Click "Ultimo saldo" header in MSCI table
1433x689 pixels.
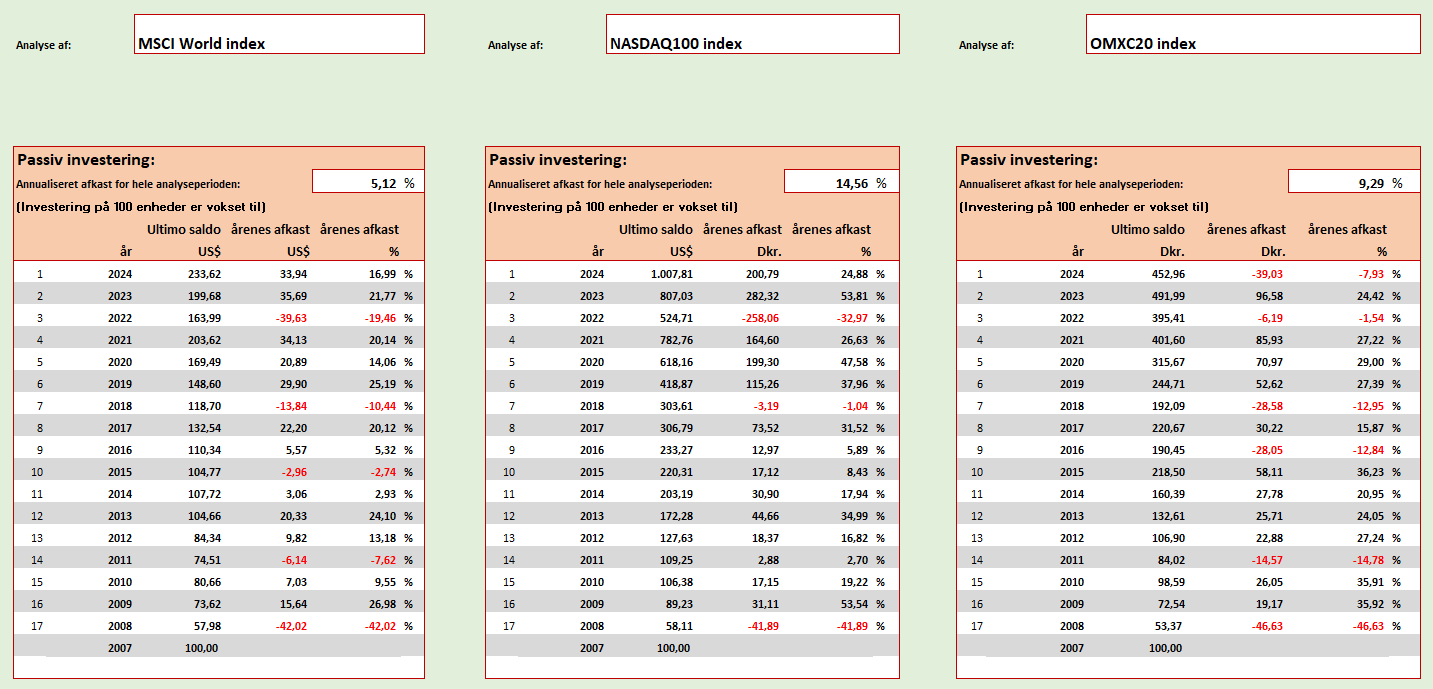click(x=183, y=230)
